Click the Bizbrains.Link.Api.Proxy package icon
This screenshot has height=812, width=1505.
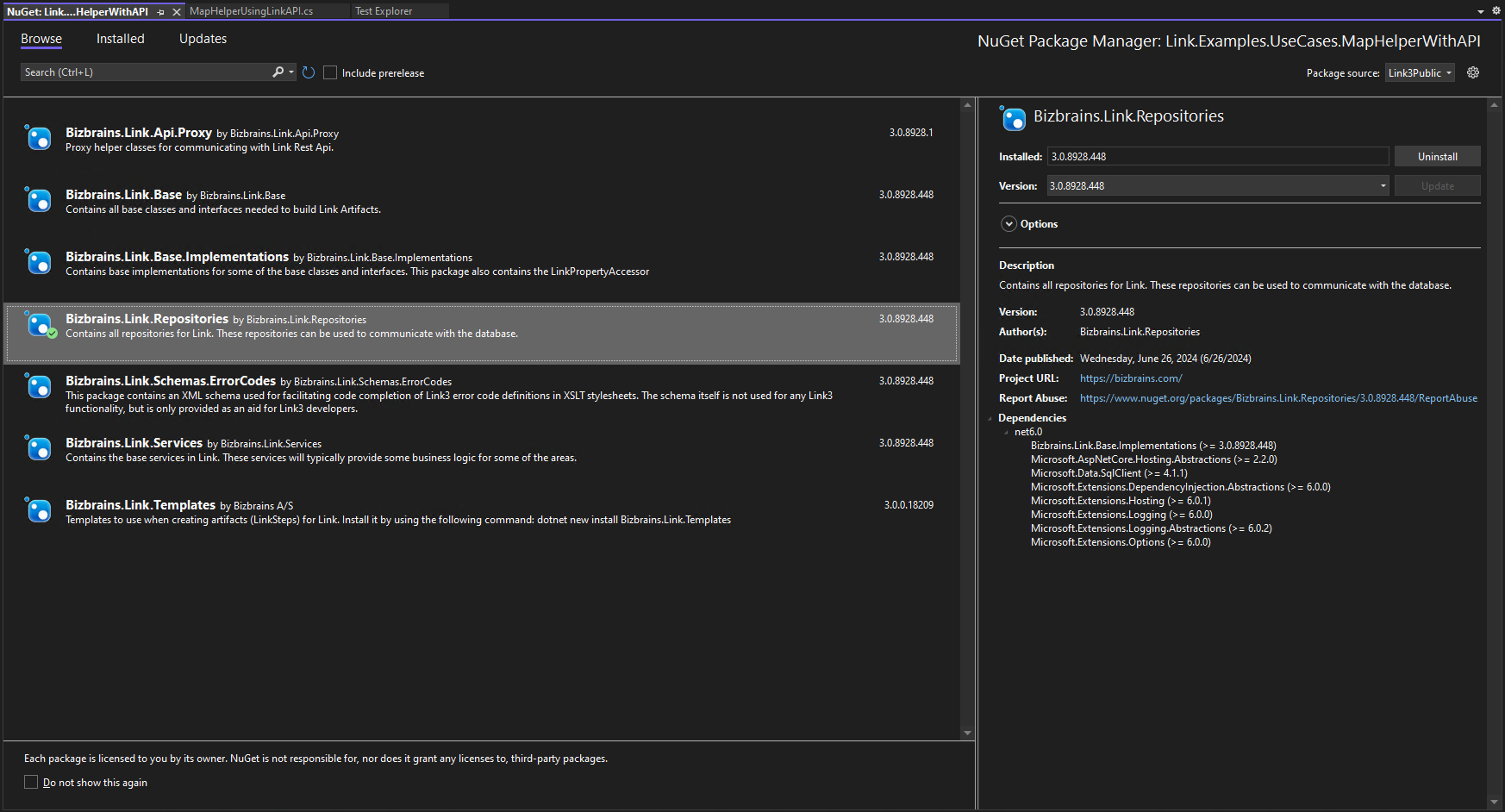click(39, 138)
